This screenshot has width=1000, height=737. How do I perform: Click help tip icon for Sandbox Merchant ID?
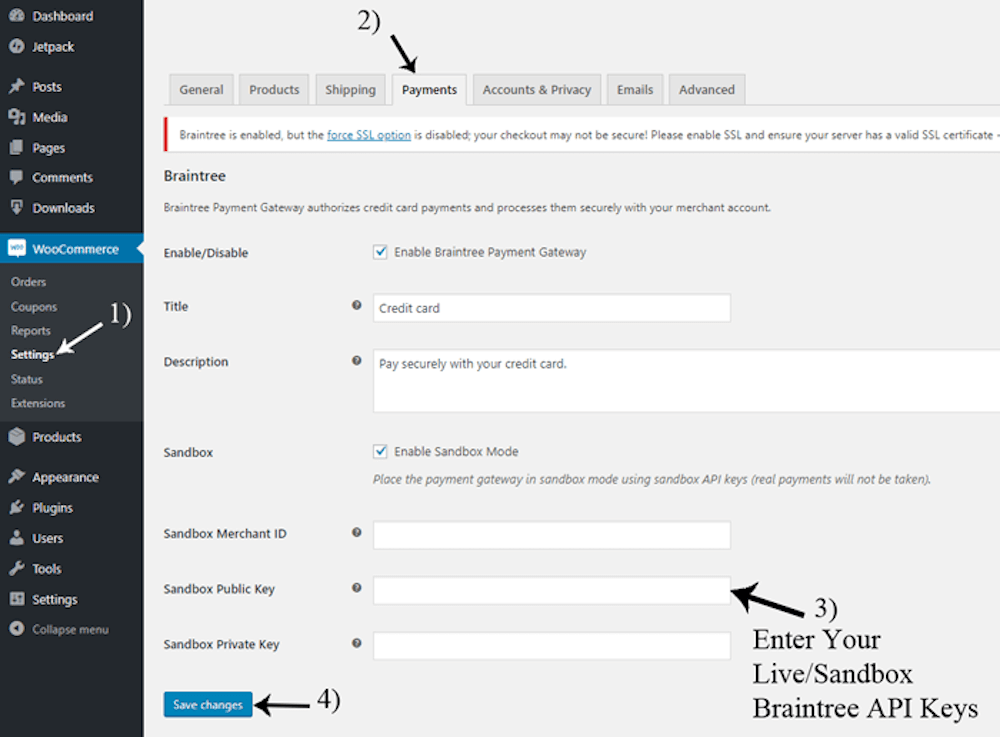tap(357, 532)
